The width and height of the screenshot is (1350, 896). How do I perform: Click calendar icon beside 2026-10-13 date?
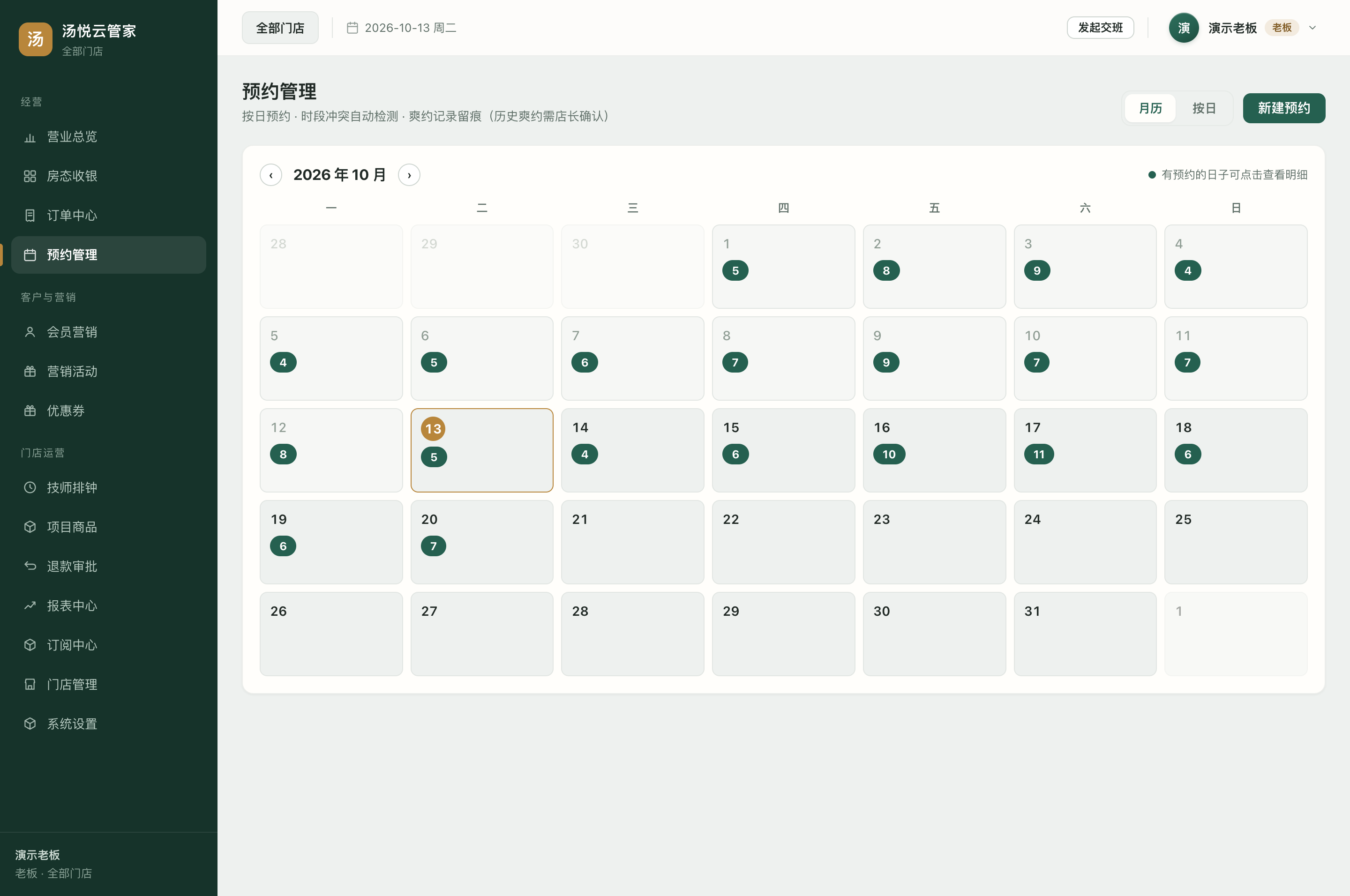pyautogui.click(x=352, y=28)
